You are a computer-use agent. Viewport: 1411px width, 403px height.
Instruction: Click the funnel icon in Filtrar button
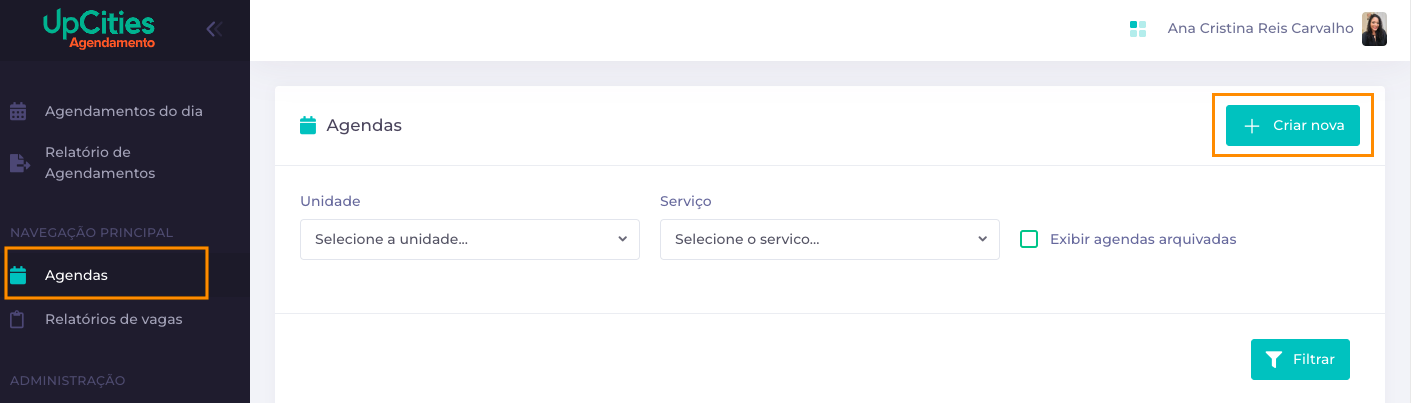pos(1273,359)
